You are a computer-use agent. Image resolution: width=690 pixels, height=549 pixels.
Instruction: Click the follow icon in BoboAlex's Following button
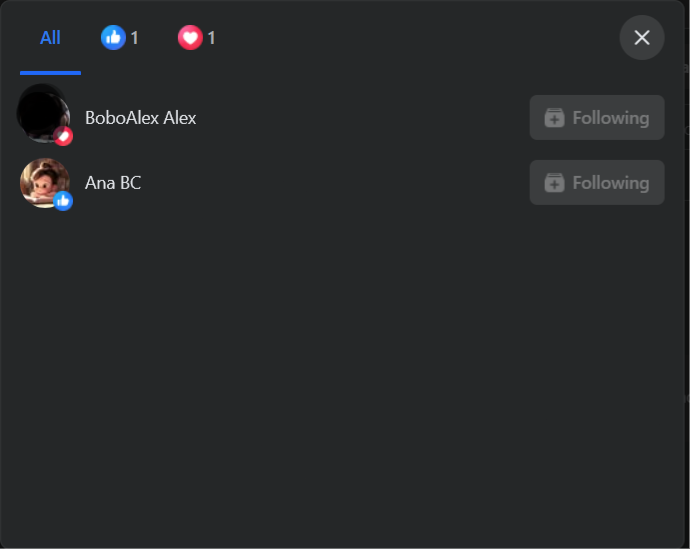[554, 118]
